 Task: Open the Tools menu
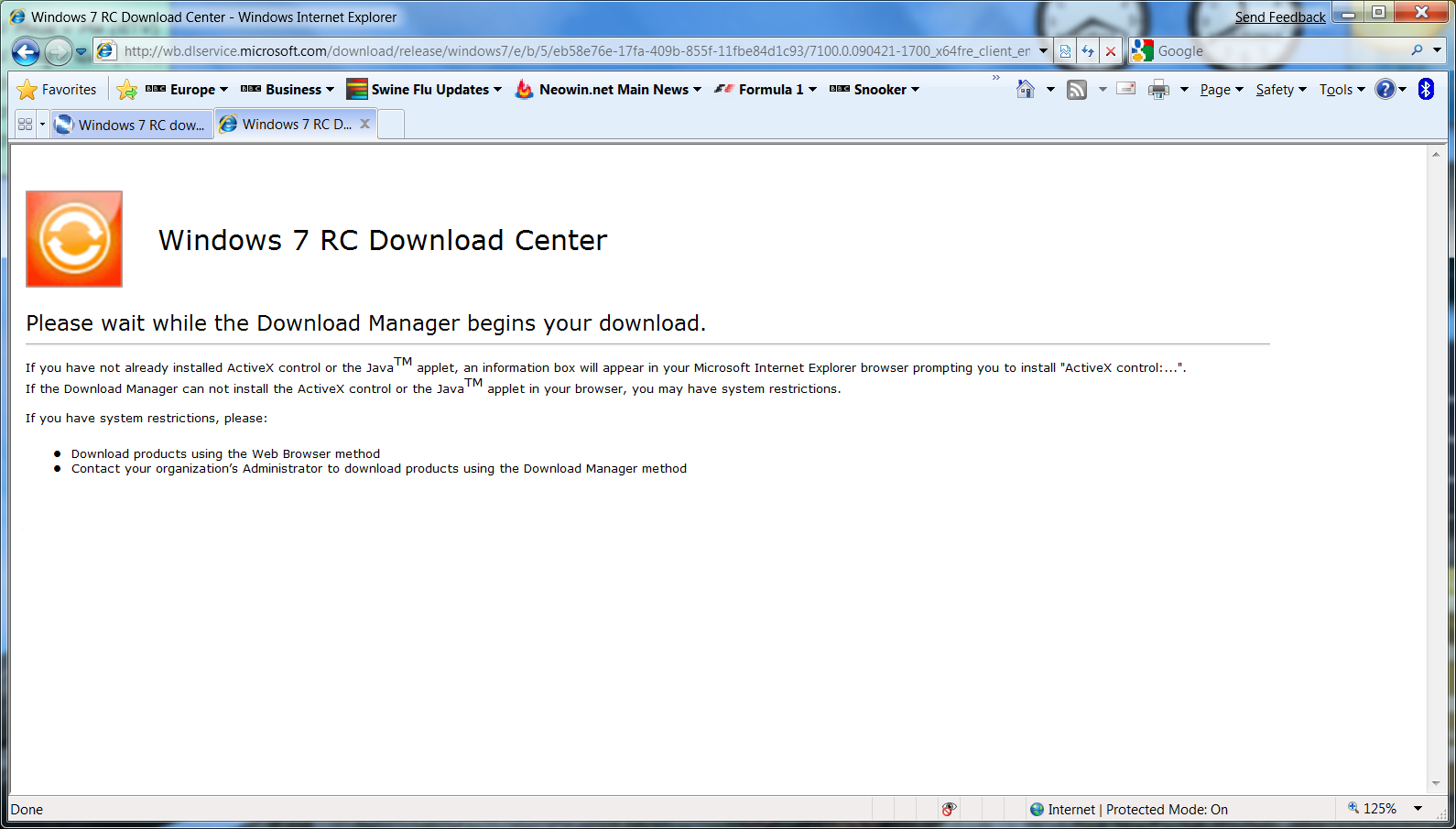1342,90
